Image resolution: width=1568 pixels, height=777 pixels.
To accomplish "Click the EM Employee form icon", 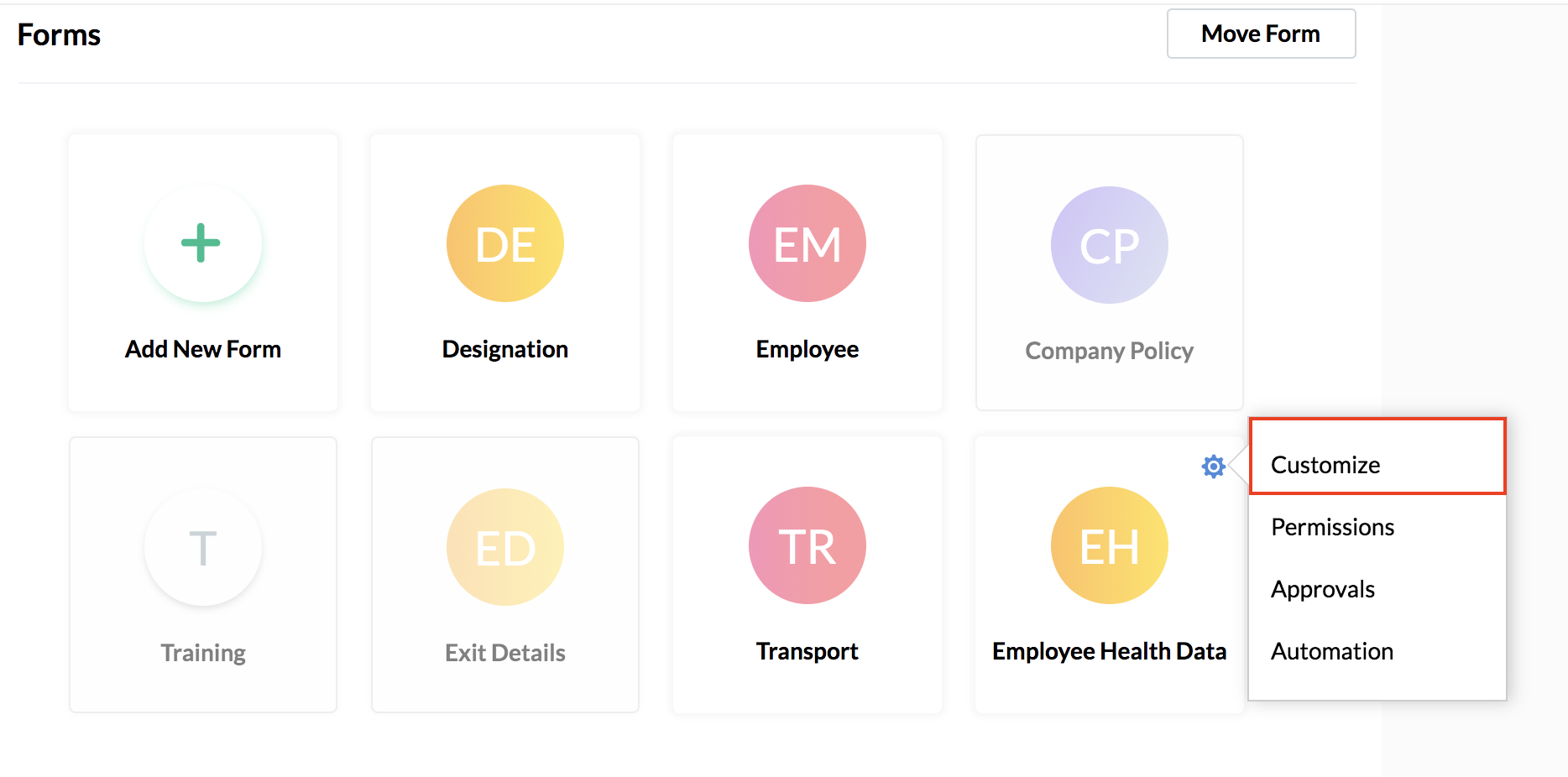I will click(807, 243).
